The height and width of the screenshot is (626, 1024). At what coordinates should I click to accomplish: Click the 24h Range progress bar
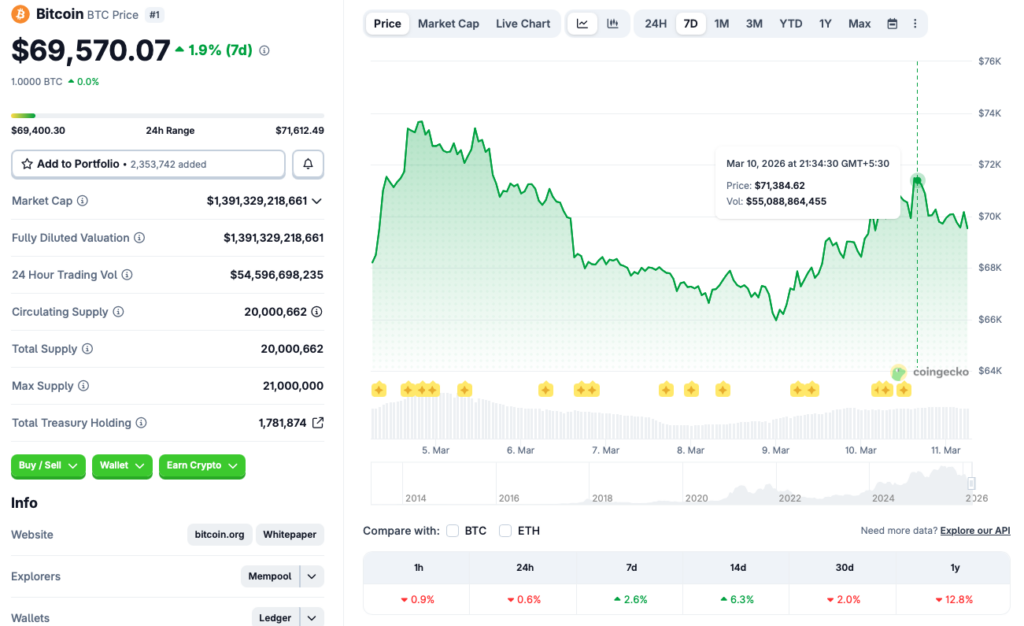(165, 115)
